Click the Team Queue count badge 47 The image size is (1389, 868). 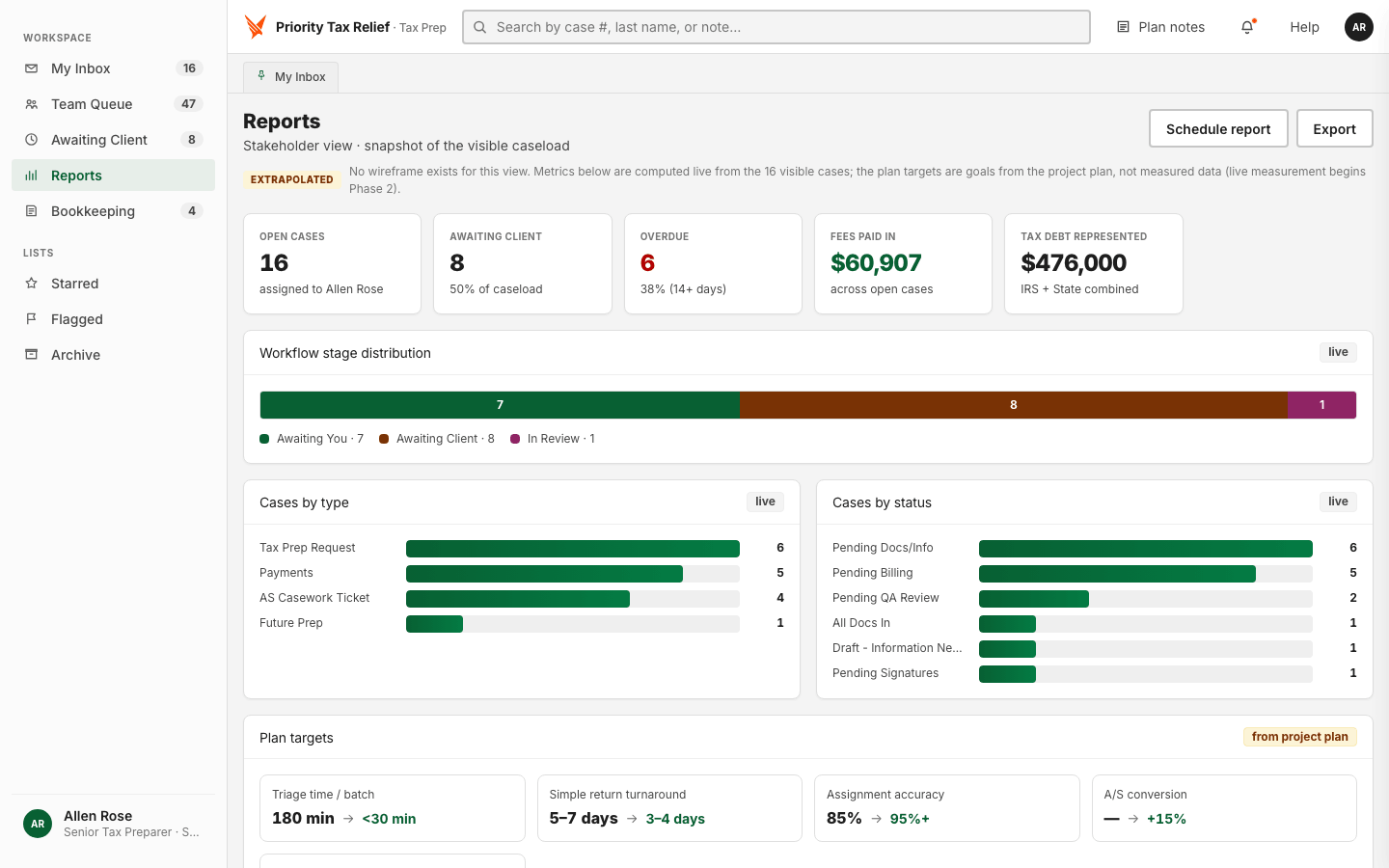(188, 104)
